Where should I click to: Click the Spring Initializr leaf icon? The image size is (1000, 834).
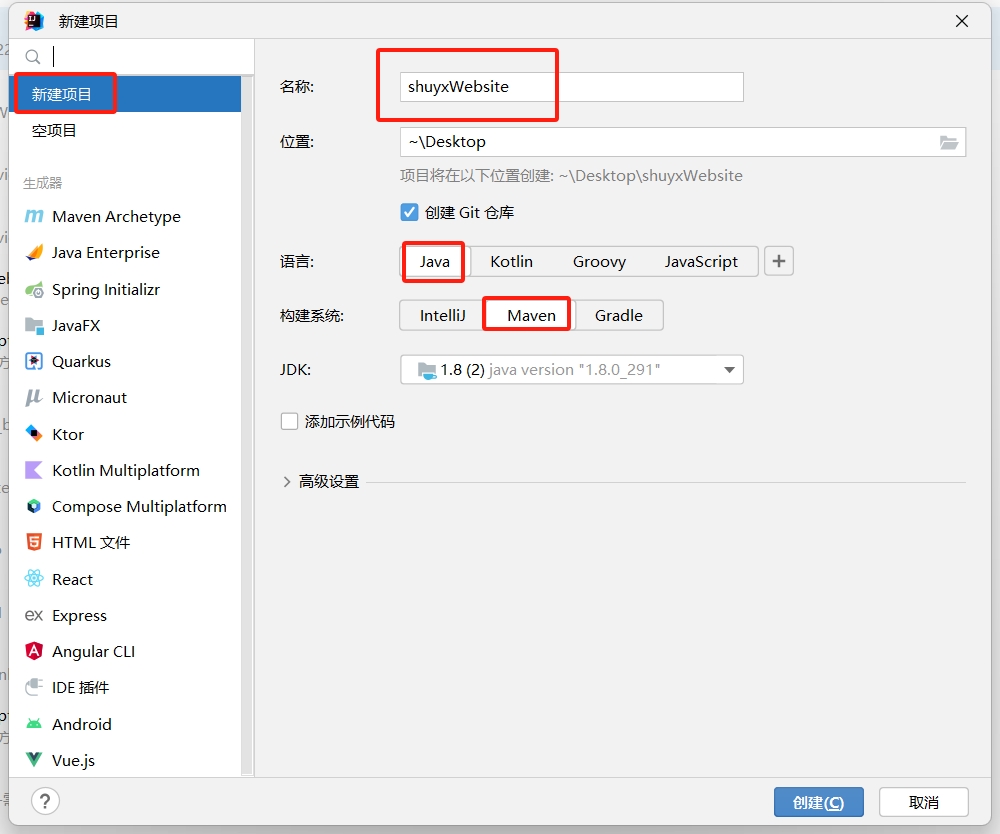click(x=34, y=290)
